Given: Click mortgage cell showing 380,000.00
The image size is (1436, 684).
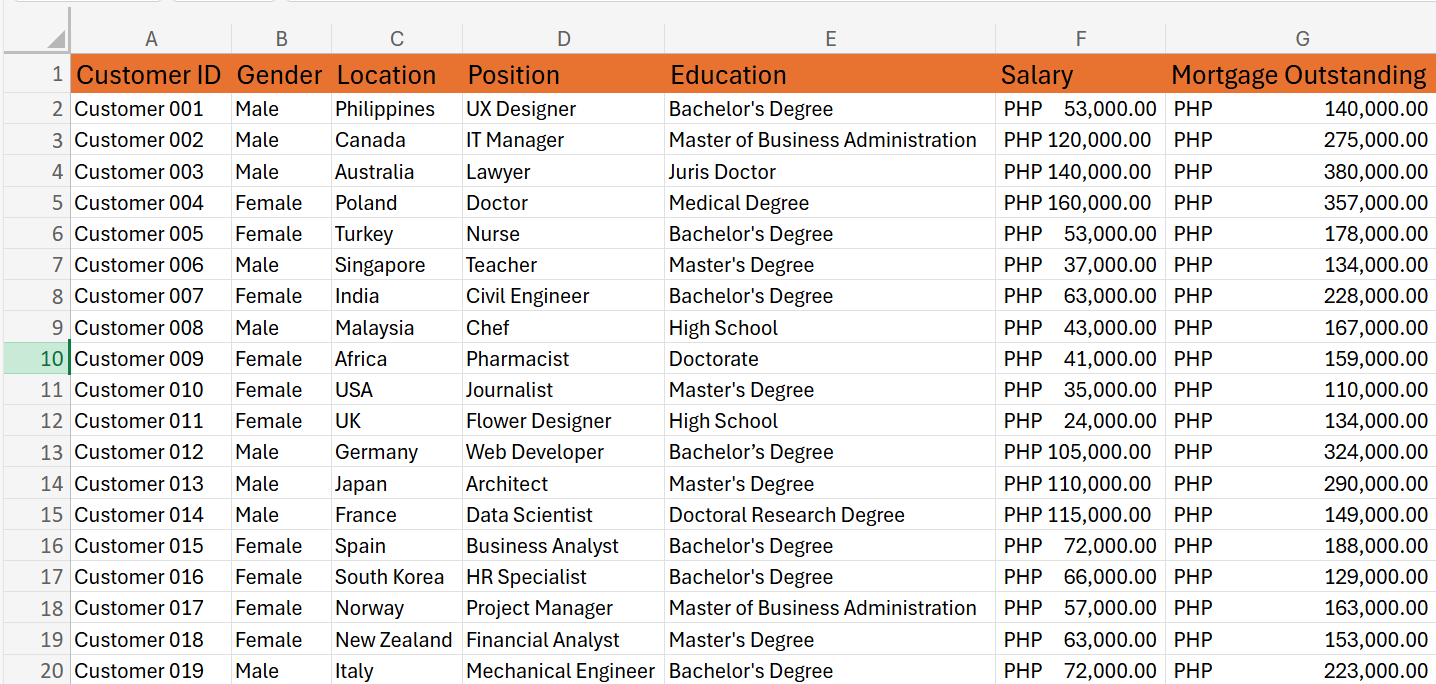Looking at the screenshot, I should pos(1300,172).
